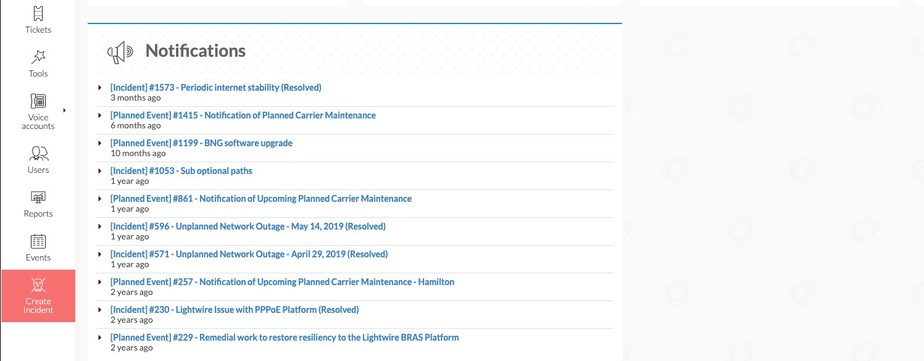The width and height of the screenshot is (924, 361).
Task: Expand the #229 remedial work arrow
Action: pos(100,337)
